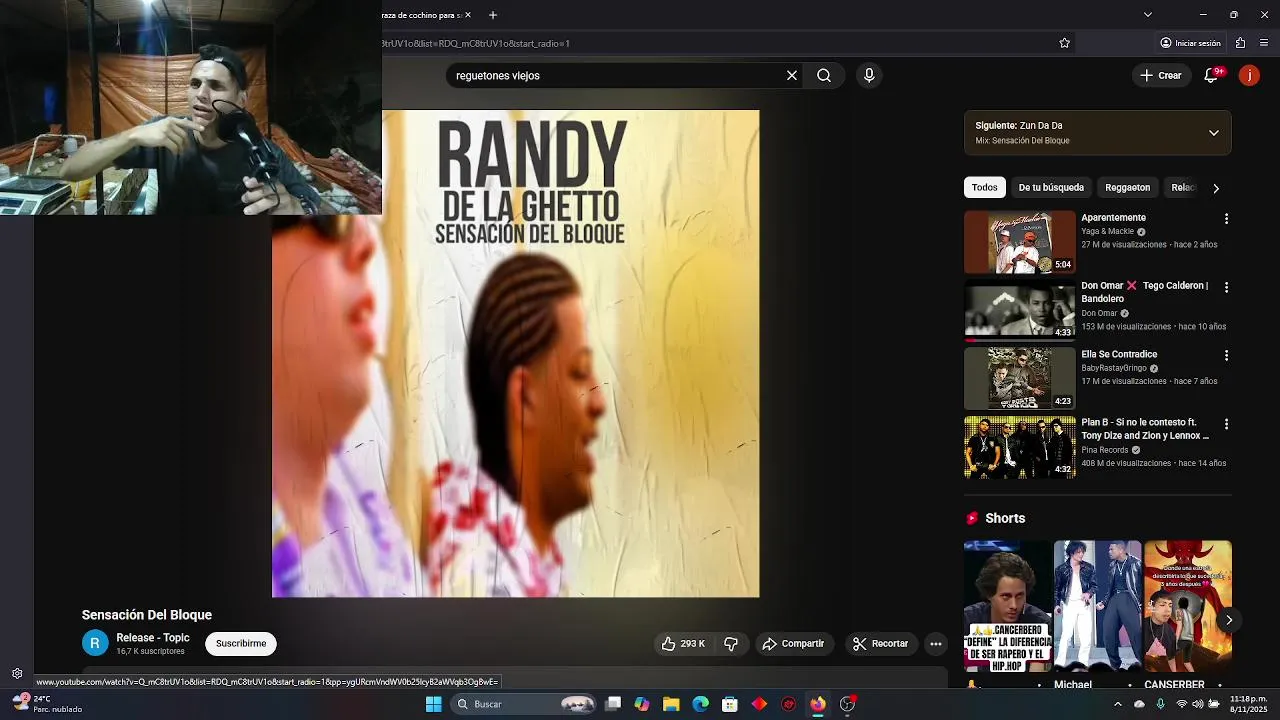Select the Todos filter chip
Screen dimensions: 1280x720
(984, 187)
